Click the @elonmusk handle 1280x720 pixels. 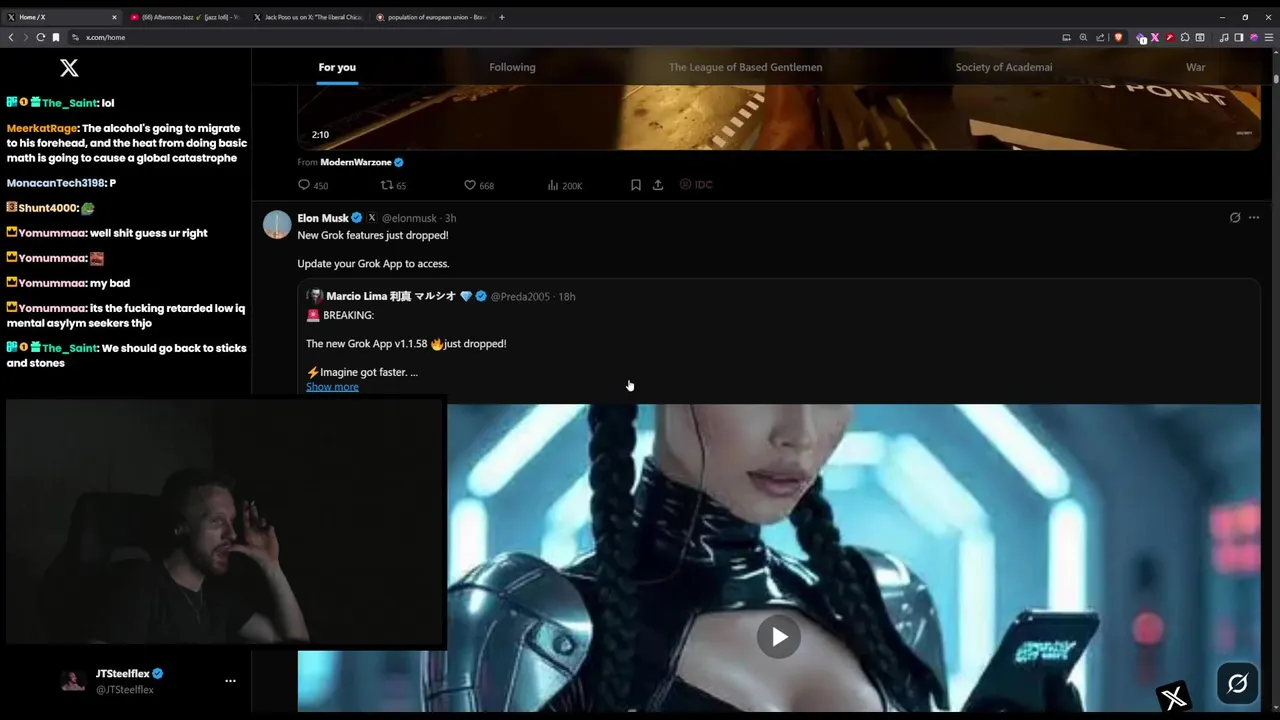point(409,218)
